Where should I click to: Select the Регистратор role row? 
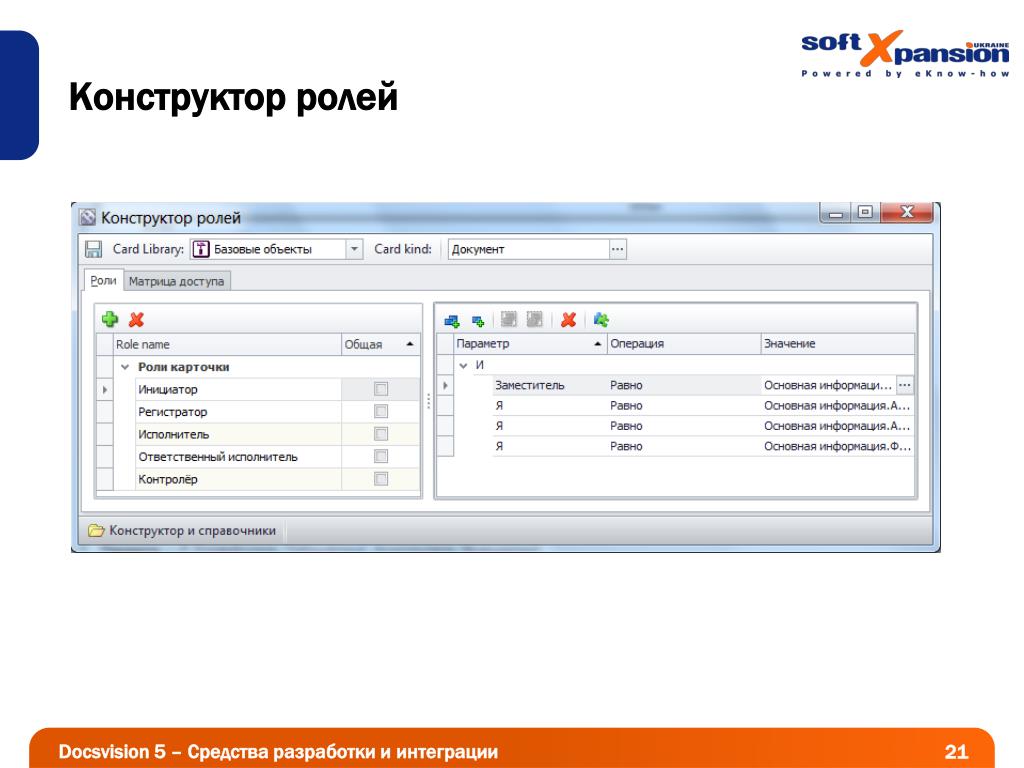[x=238, y=411]
